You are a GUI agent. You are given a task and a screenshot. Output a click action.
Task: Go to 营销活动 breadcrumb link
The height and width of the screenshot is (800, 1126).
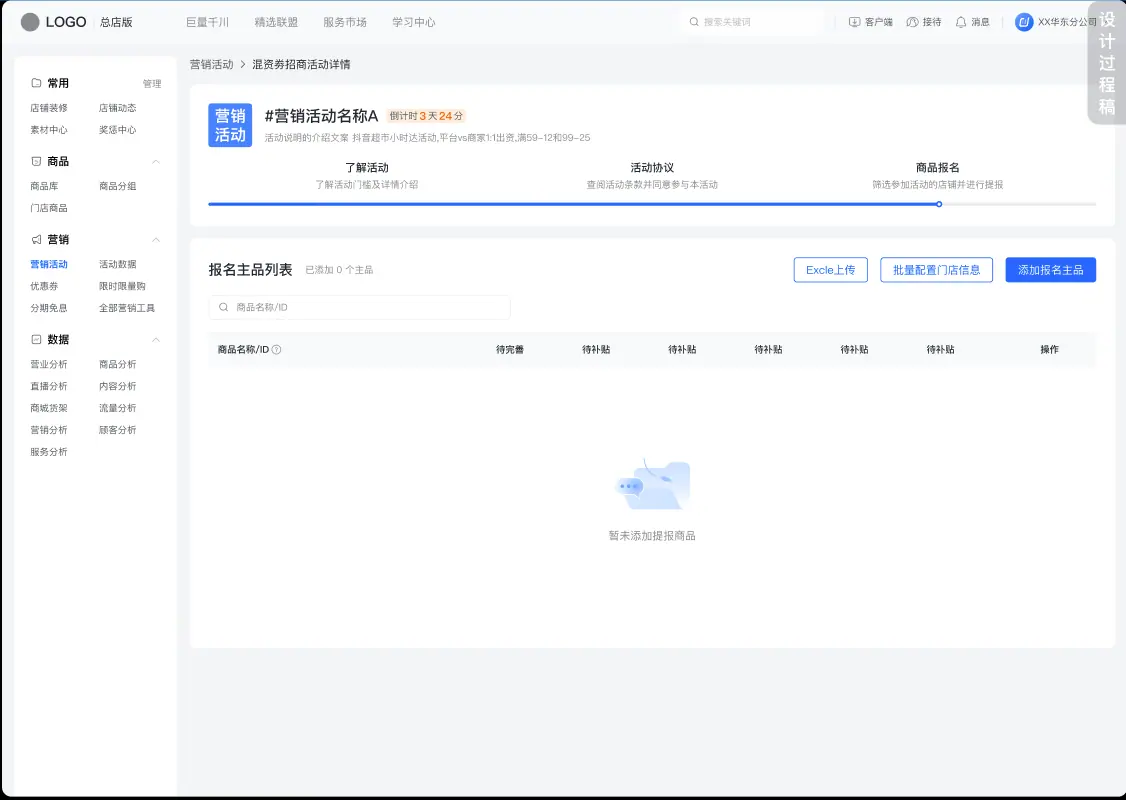click(211, 65)
